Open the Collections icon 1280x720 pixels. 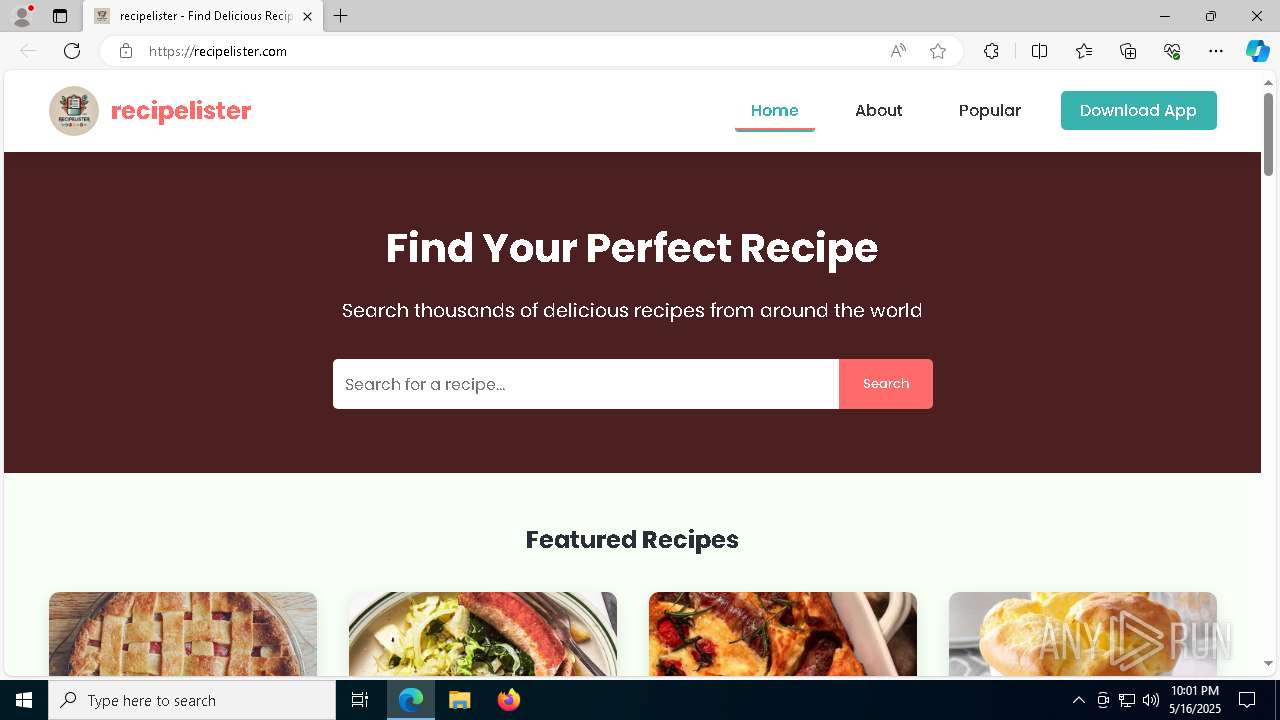[x=1128, y=51]
